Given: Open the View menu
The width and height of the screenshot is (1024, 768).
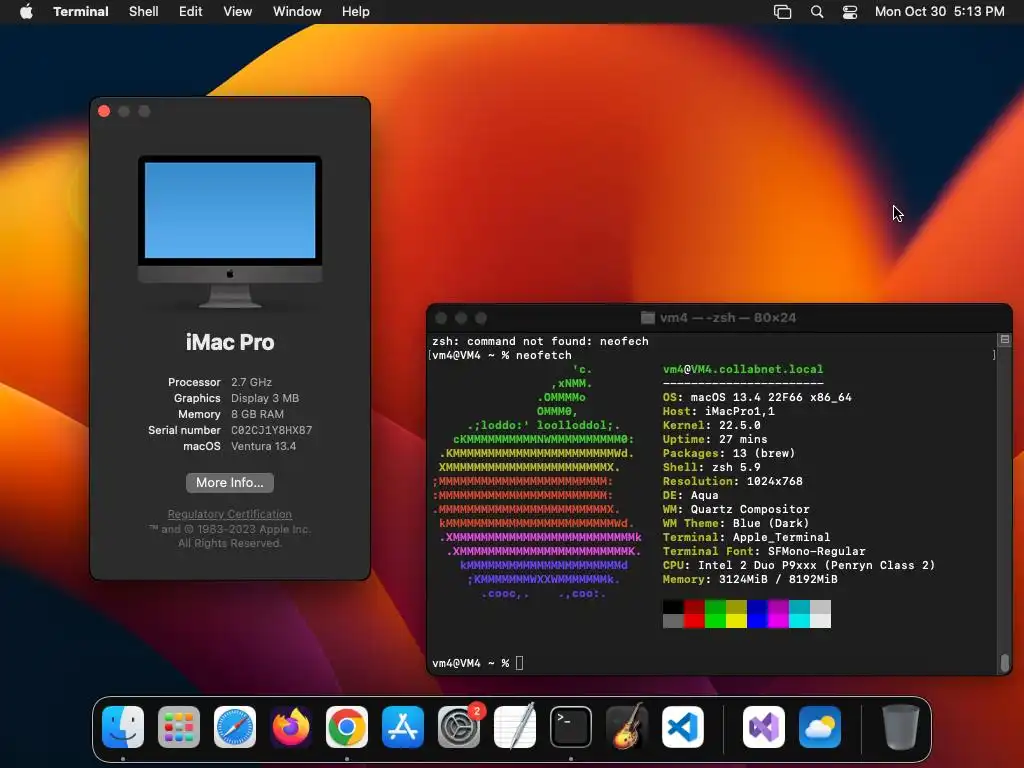Looking at the screenshot, I should 238,12.
